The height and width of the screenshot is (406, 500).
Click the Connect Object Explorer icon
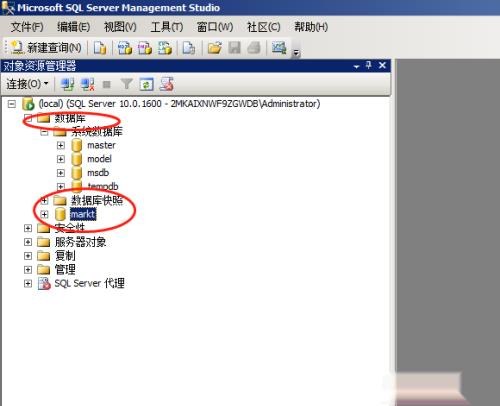point(67,84)
